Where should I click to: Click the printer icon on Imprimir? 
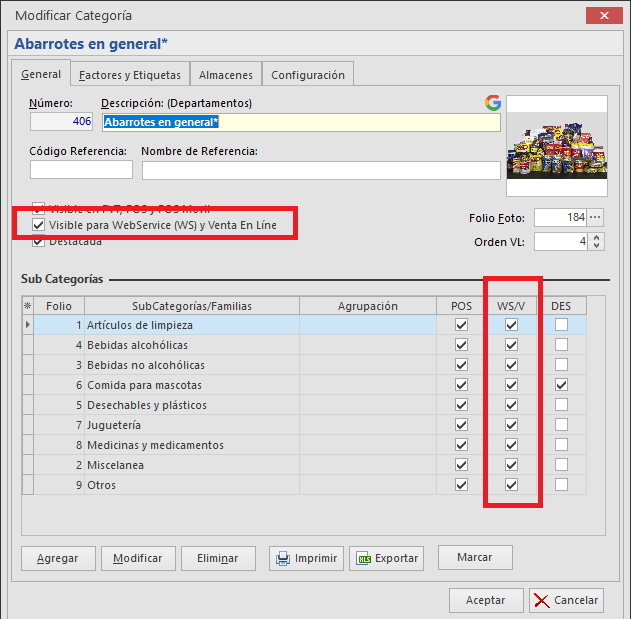[x=283, y=558]
